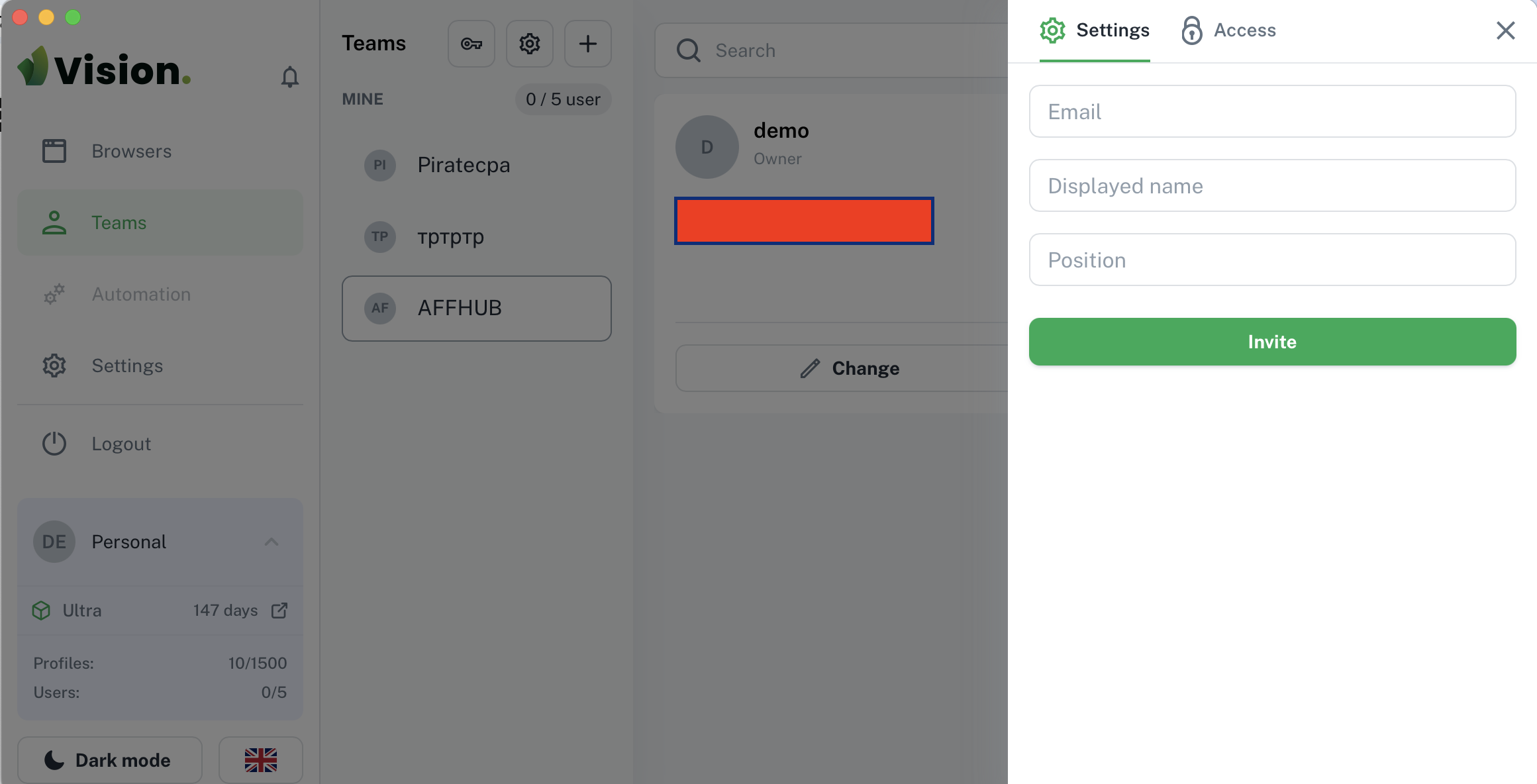Switch to the Settings tab

tap(1095, 30)
